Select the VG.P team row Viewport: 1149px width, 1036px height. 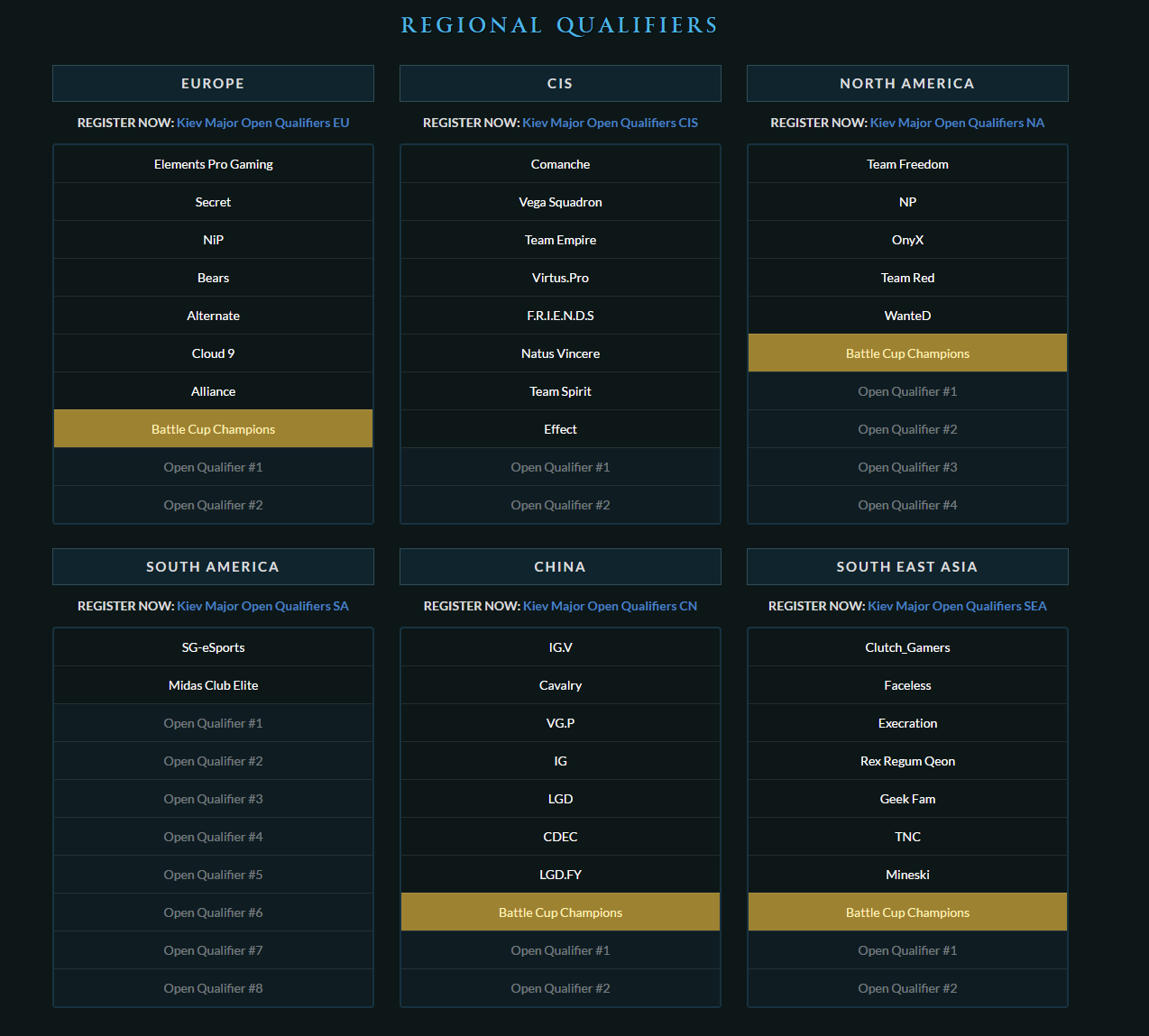click(560, 723)
